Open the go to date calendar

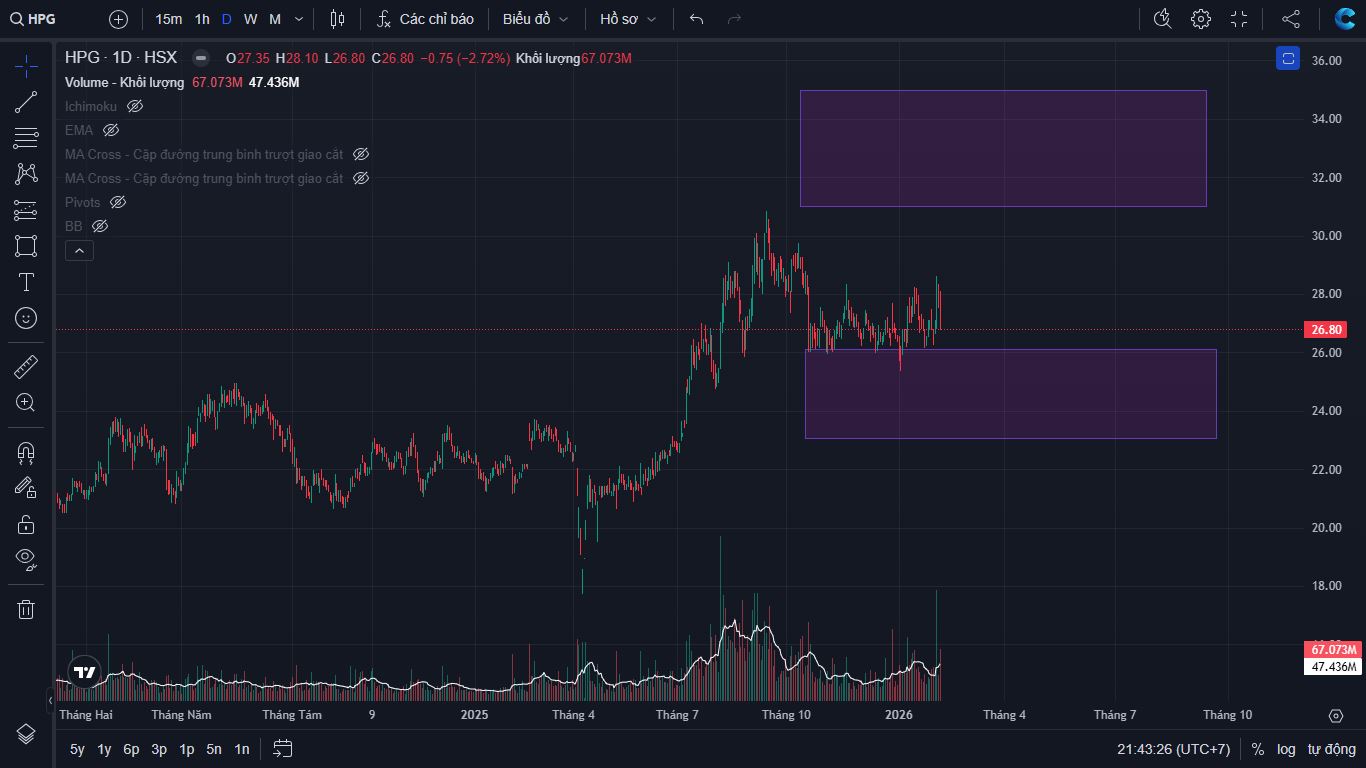pos(282,749)
